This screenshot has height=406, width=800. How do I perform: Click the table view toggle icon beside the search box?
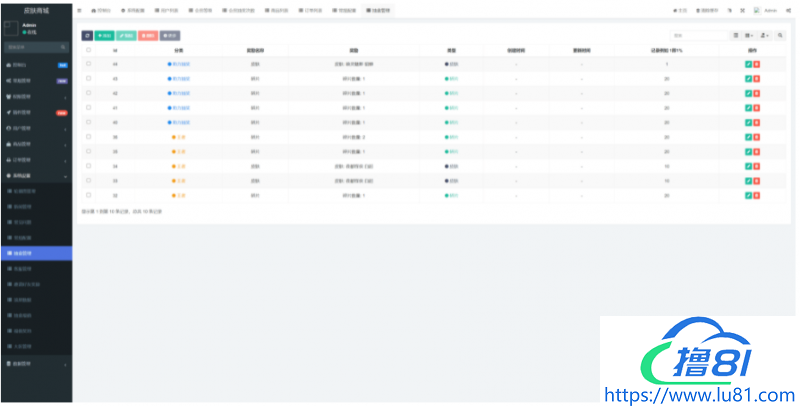pos(737,35)
